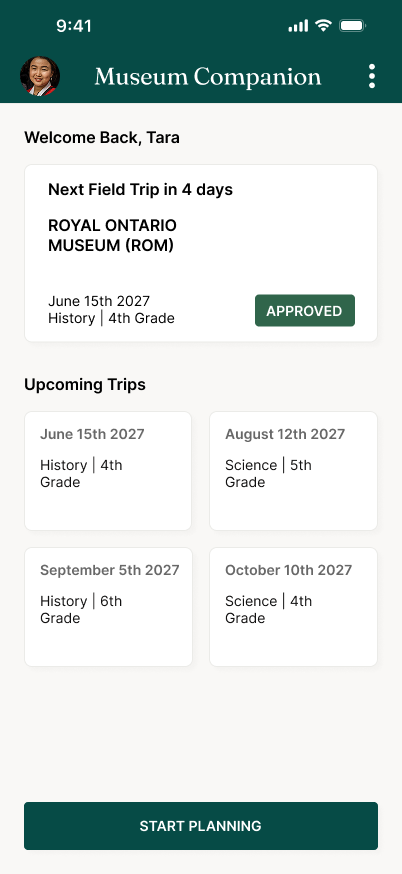
Task: Tap Science | 4th Grade label
Action: point(268,609)
